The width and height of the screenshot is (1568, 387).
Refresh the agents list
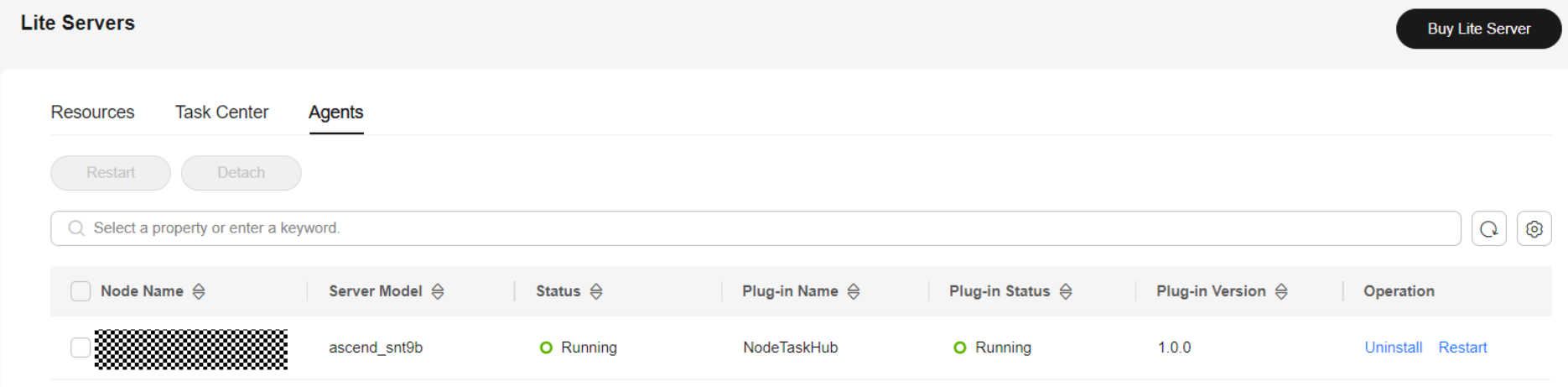tap(1488, 228)
